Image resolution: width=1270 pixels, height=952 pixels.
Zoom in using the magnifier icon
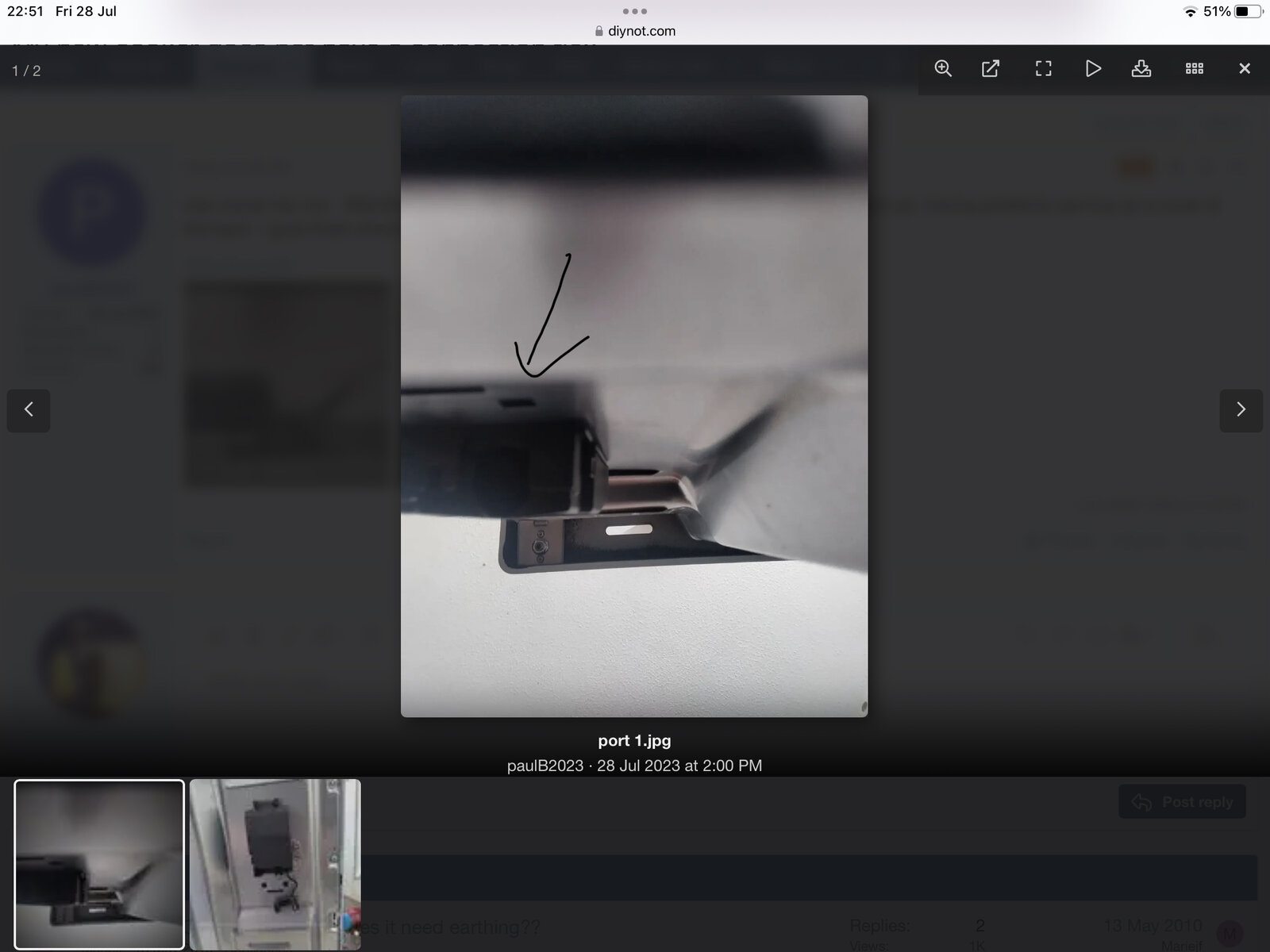tap(943, 69)
